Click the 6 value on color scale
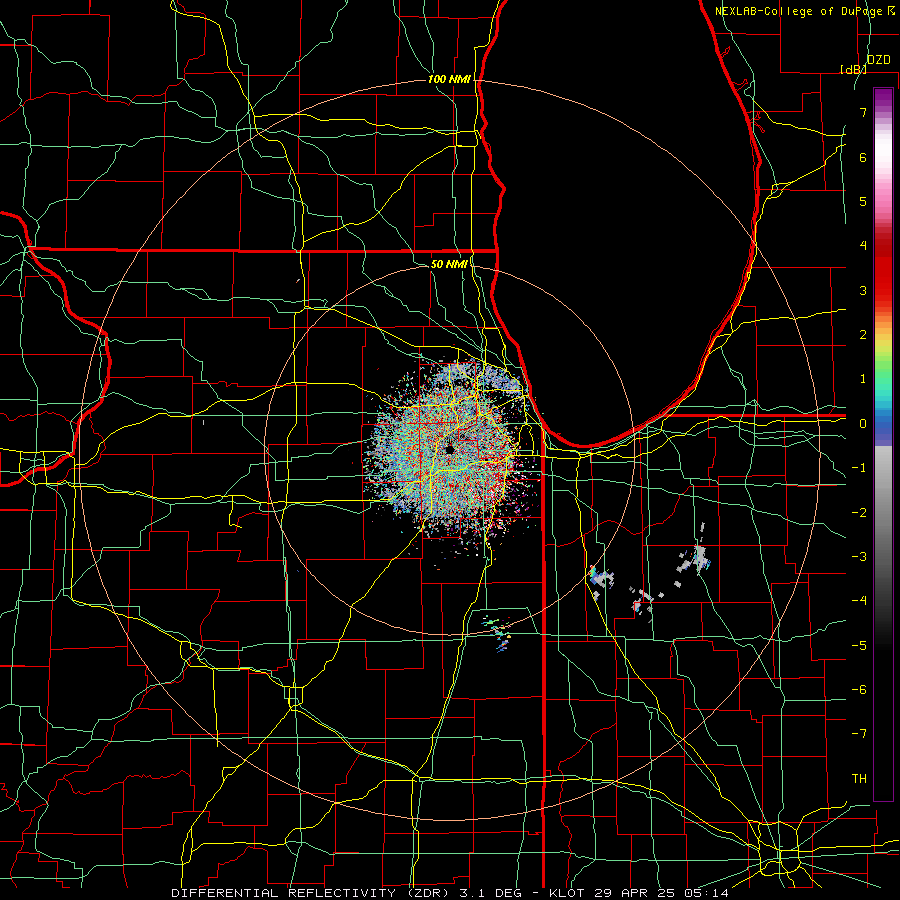Viewport: 900px width, 900px height. pos(863,157)
